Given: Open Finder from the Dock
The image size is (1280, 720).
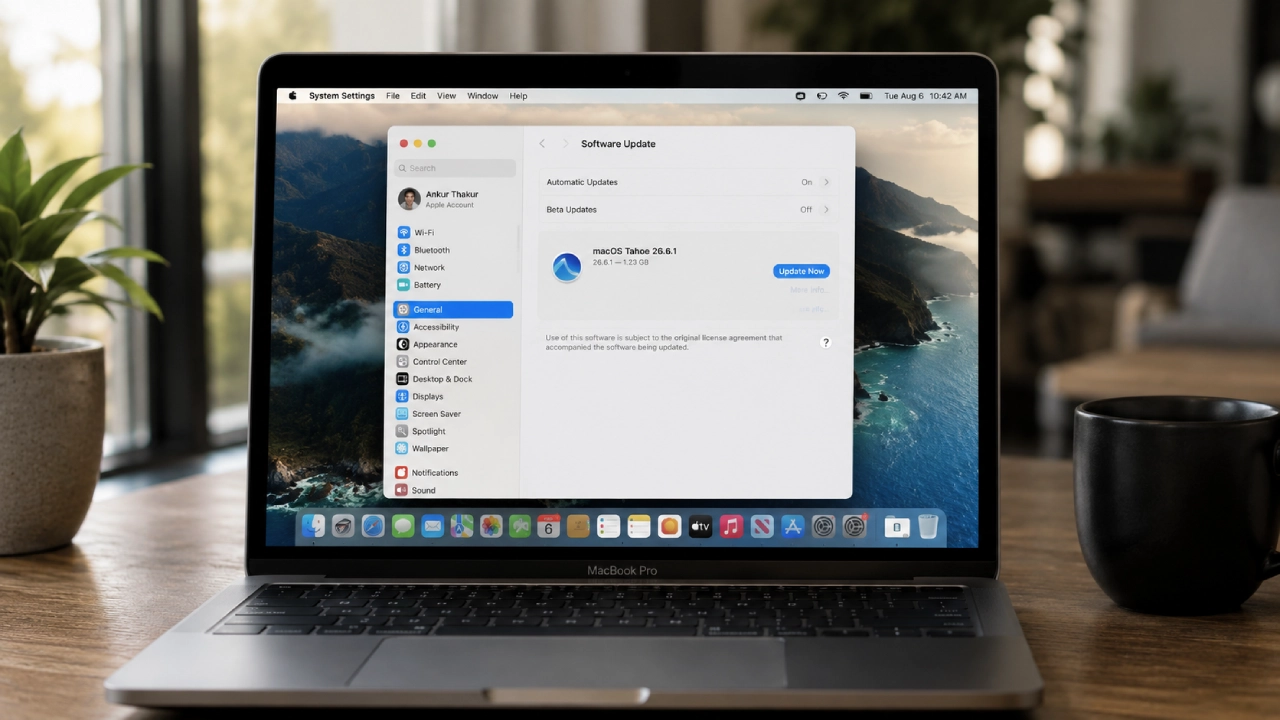Looking at the screenshot, I should [x=313, y=526].
